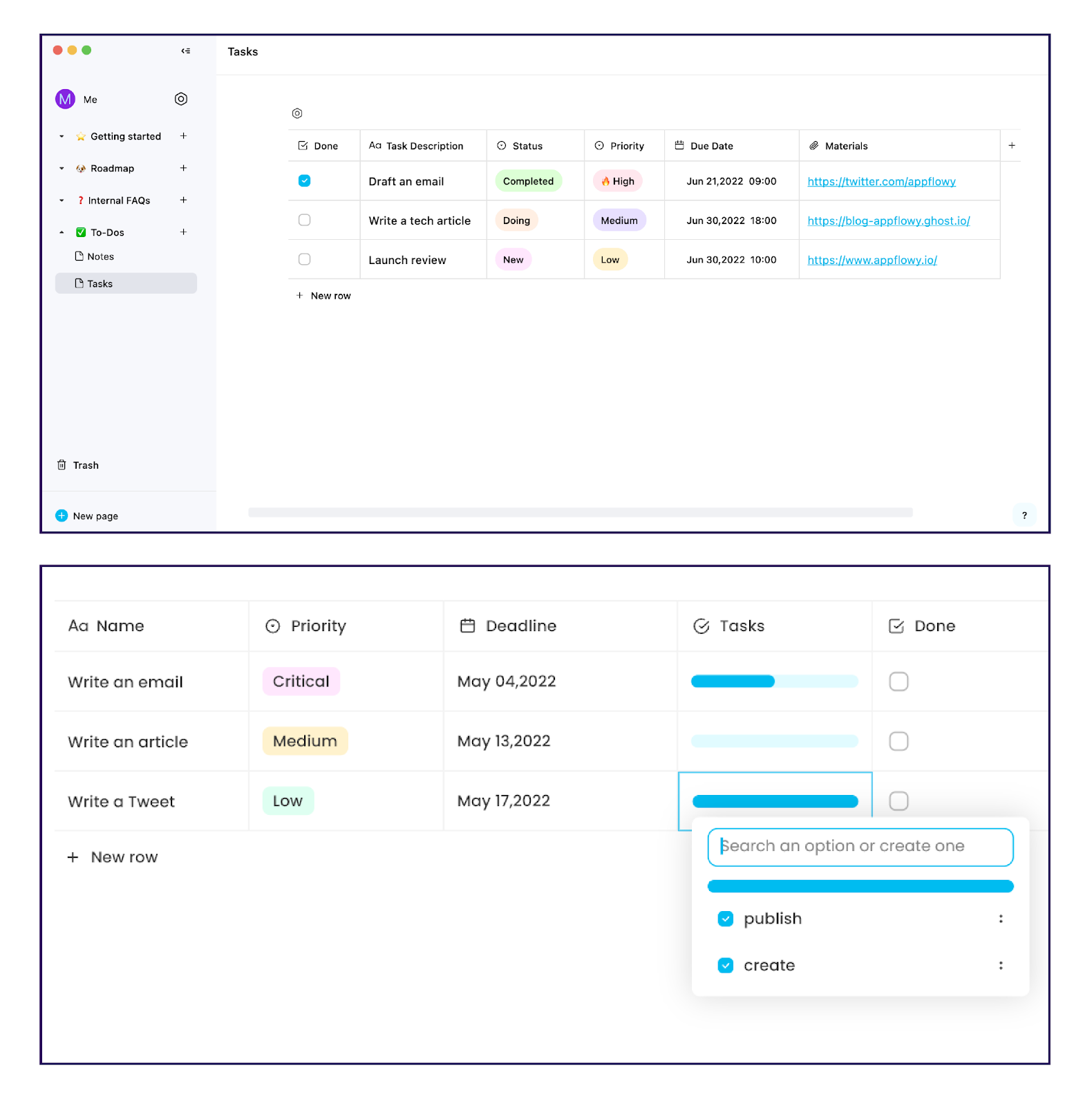The image size is (1092, 1106).
Task: Open publish option's three-dot menu
Action: click(x=1000, y=919)
